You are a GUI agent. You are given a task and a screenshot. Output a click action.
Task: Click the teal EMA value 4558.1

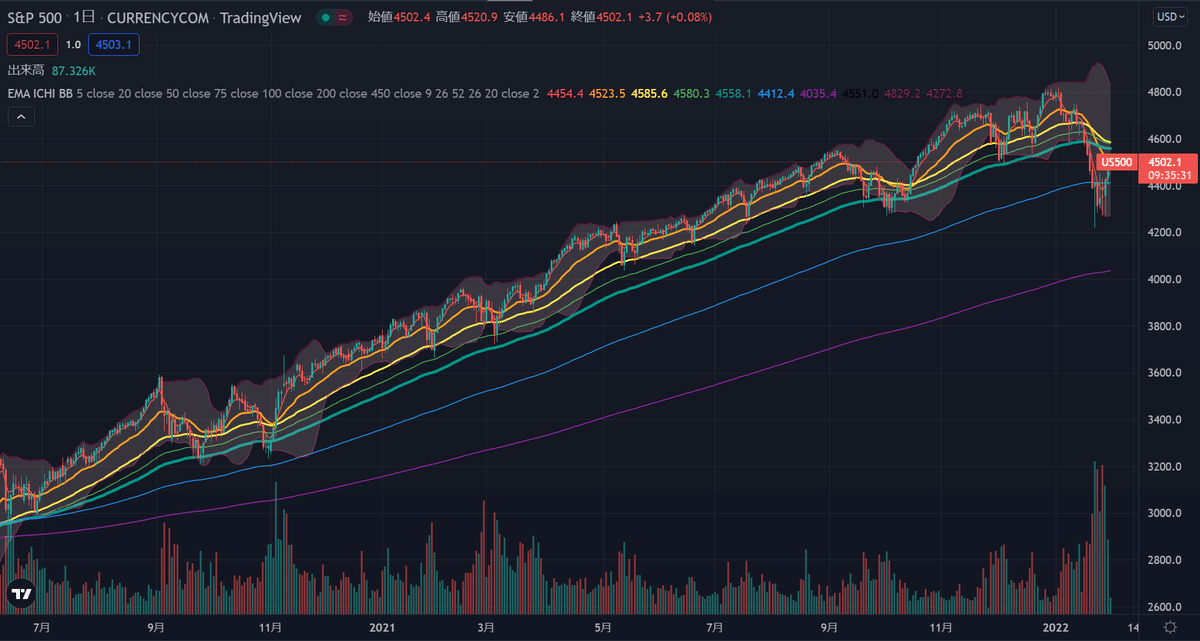point(734,93)
